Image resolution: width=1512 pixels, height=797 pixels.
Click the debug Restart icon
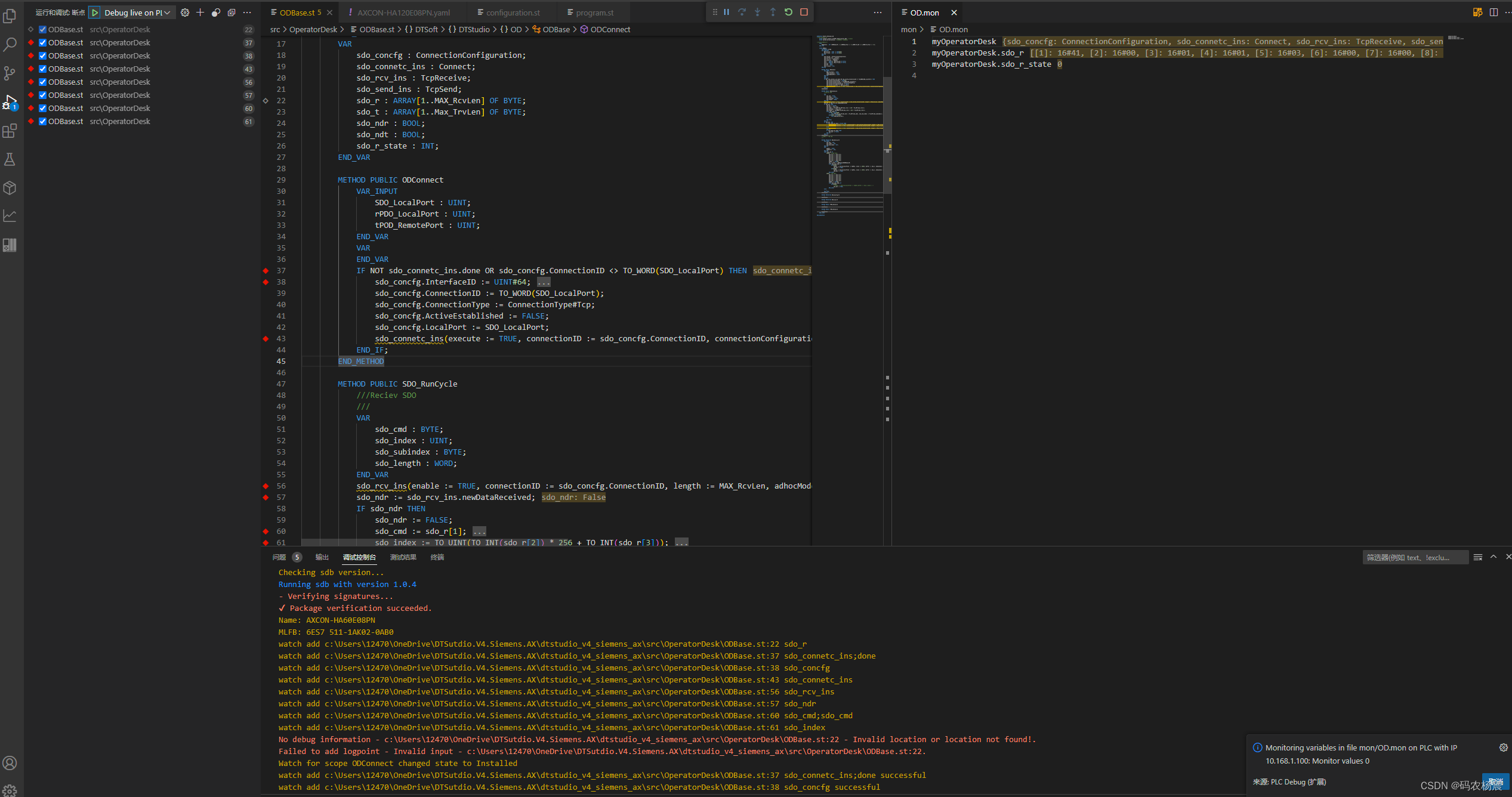point(788,12)
